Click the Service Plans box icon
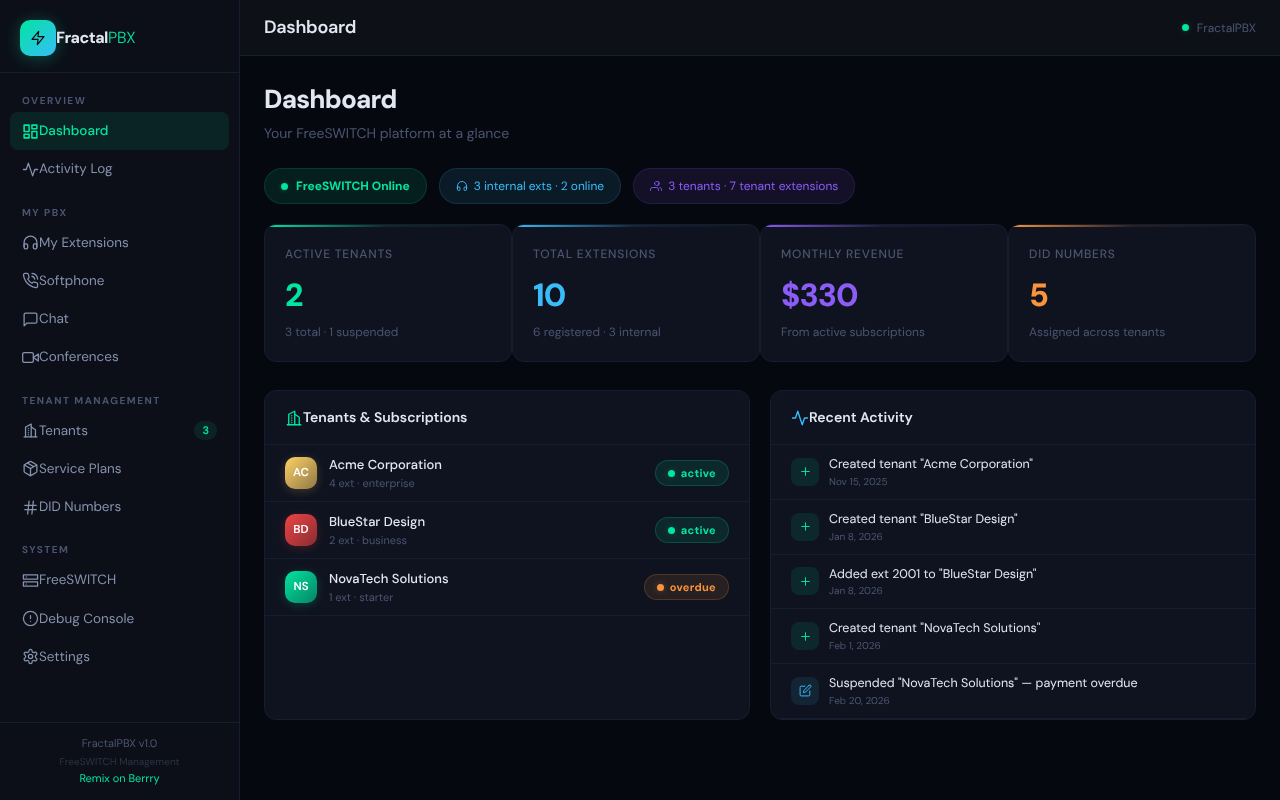 [30, 469]
